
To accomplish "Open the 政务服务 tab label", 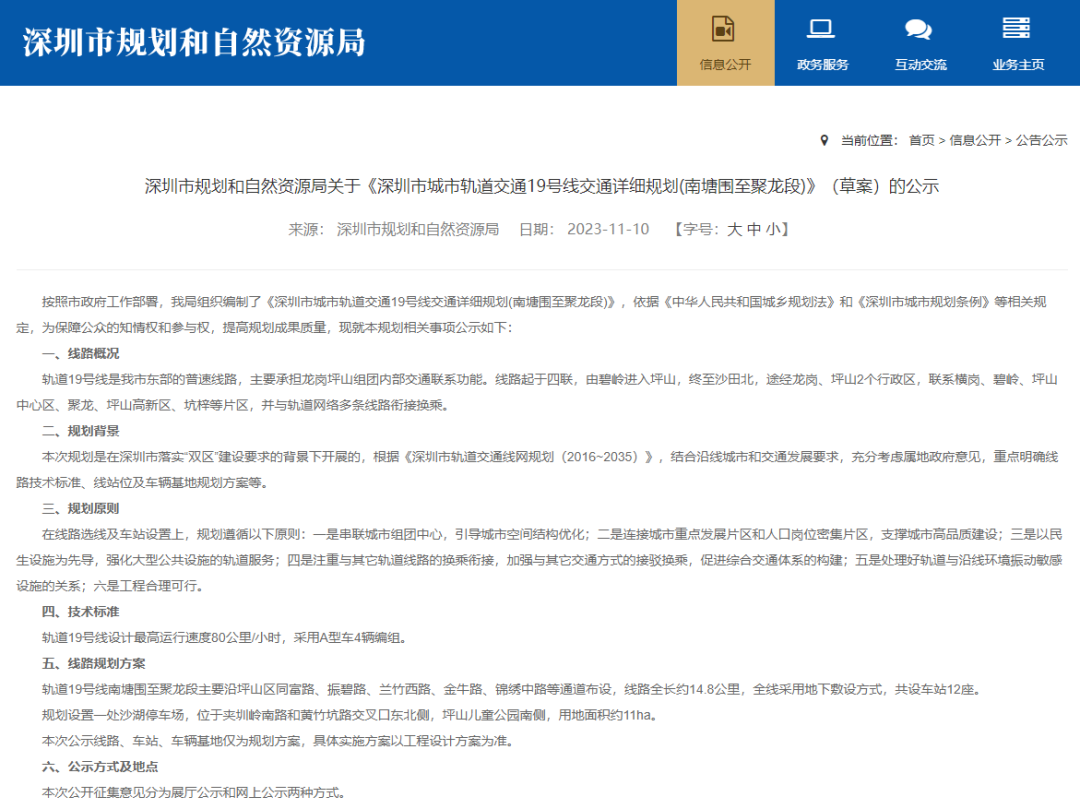I will 823,65.
